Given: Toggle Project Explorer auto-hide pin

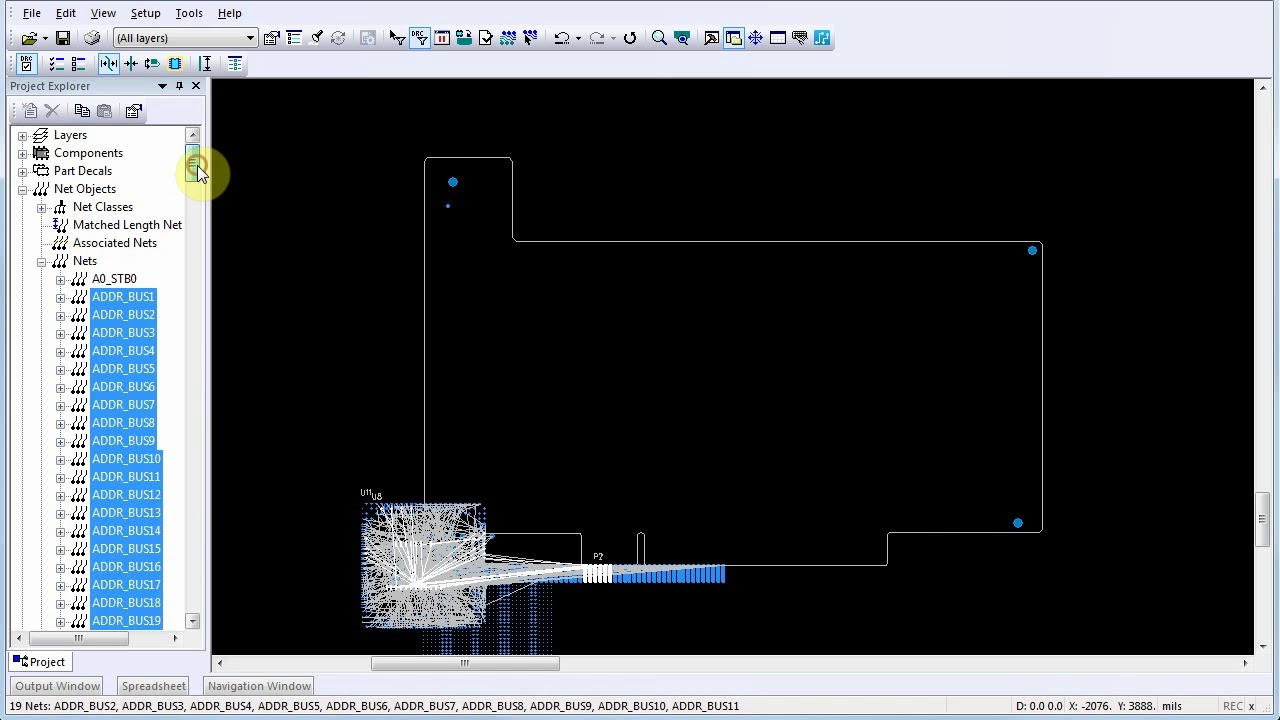Looking at the screenshot, I should coord(179,86).
